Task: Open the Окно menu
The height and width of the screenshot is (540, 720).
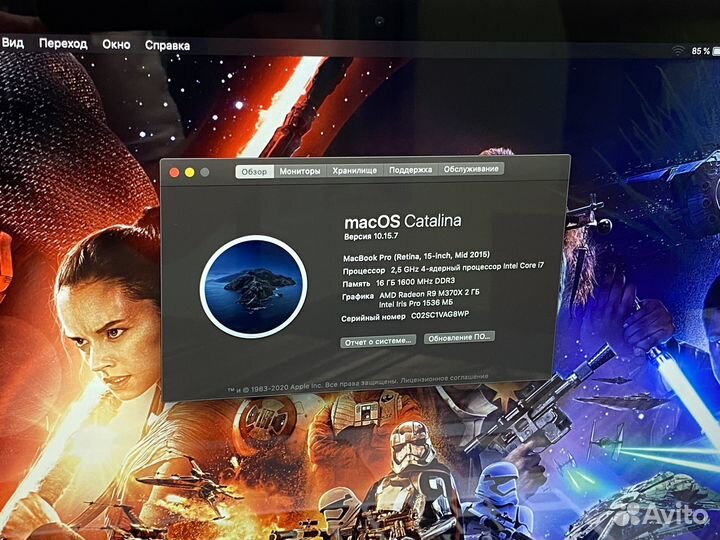Action: [x=116, y=45]
